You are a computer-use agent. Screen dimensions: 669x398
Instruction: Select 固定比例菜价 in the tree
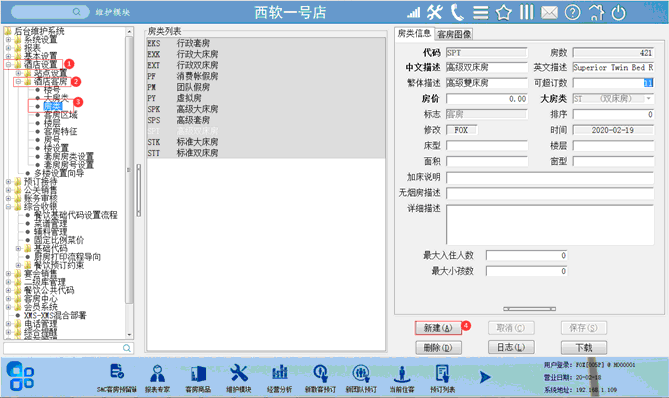click(59, 240)
